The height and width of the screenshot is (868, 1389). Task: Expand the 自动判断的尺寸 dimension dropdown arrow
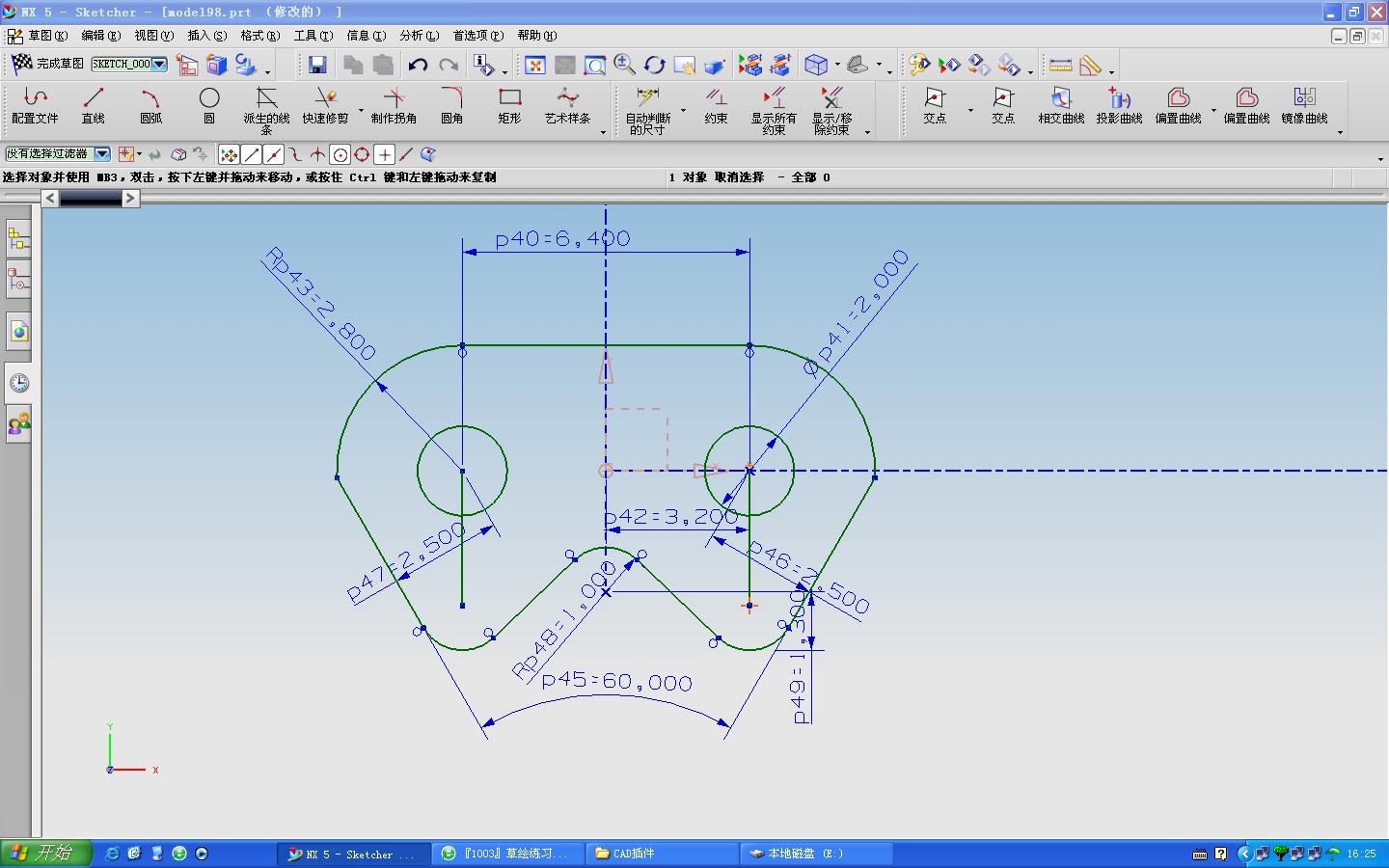683,110
